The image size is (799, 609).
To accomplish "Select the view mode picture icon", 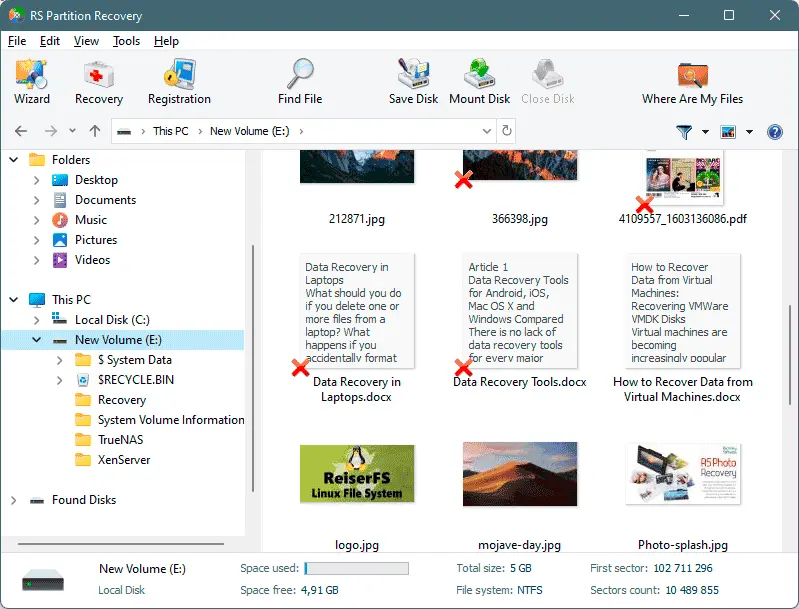I will [728, 132].
